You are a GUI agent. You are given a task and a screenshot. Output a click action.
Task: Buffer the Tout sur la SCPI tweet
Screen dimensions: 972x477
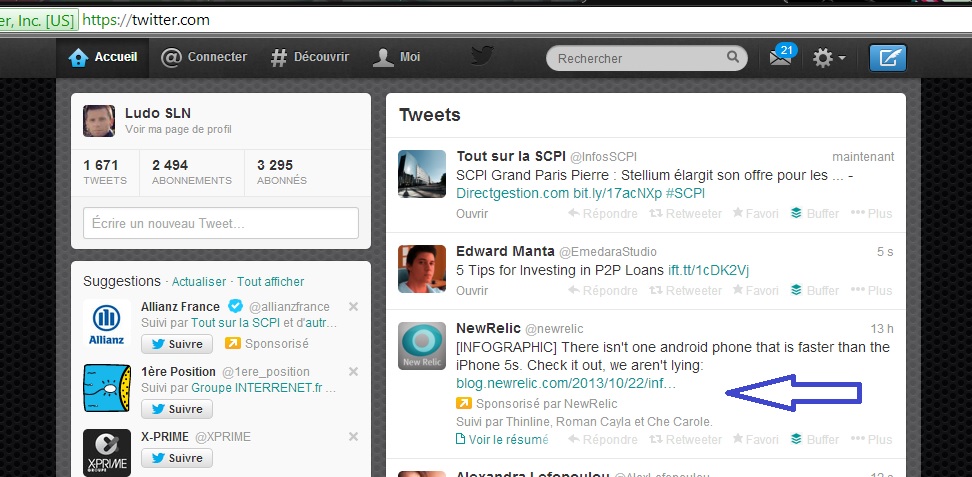pyautogui.click(x=815, y=213)
